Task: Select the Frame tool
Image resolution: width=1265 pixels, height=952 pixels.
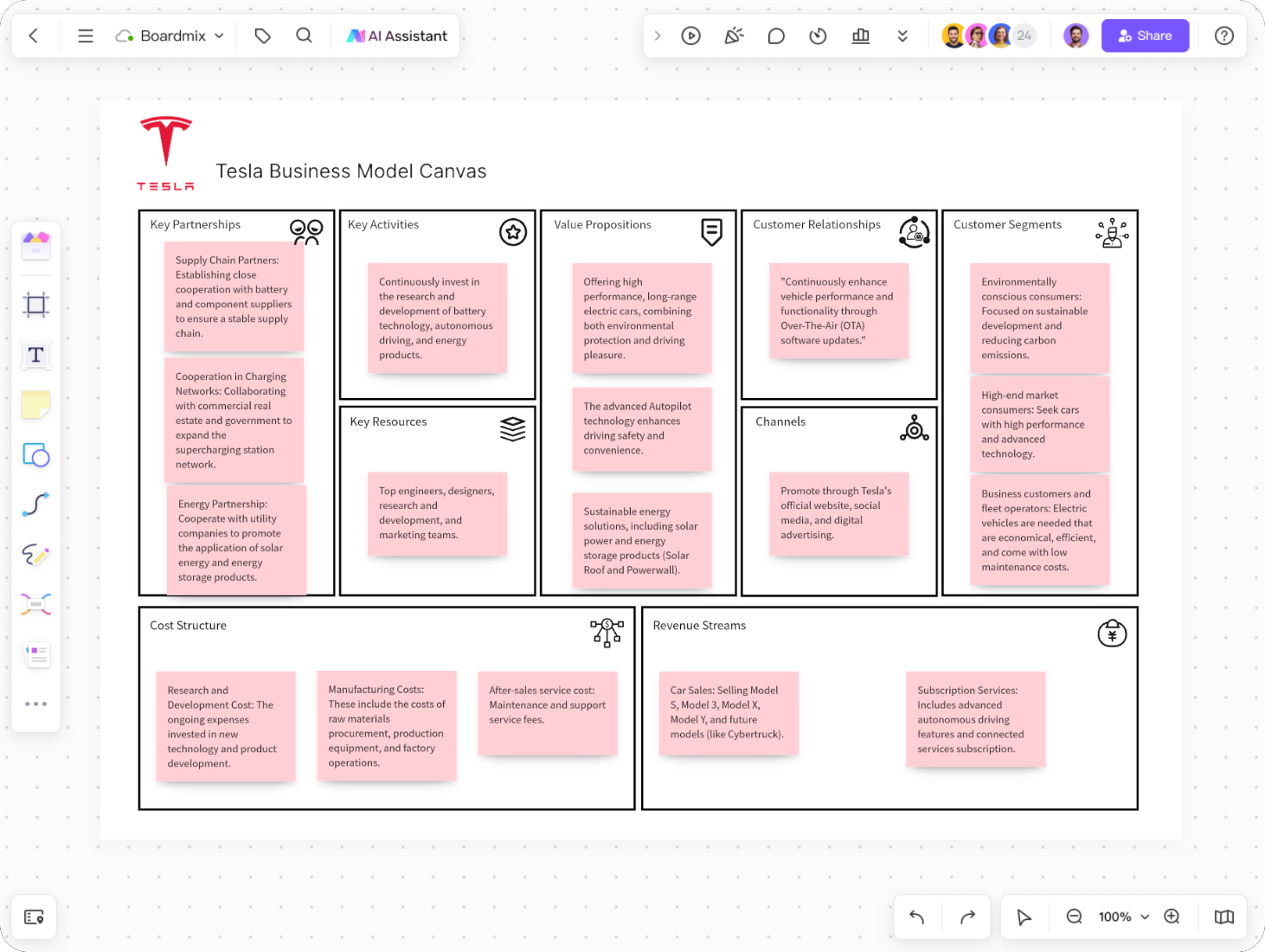Action: [x=36, y=305]
